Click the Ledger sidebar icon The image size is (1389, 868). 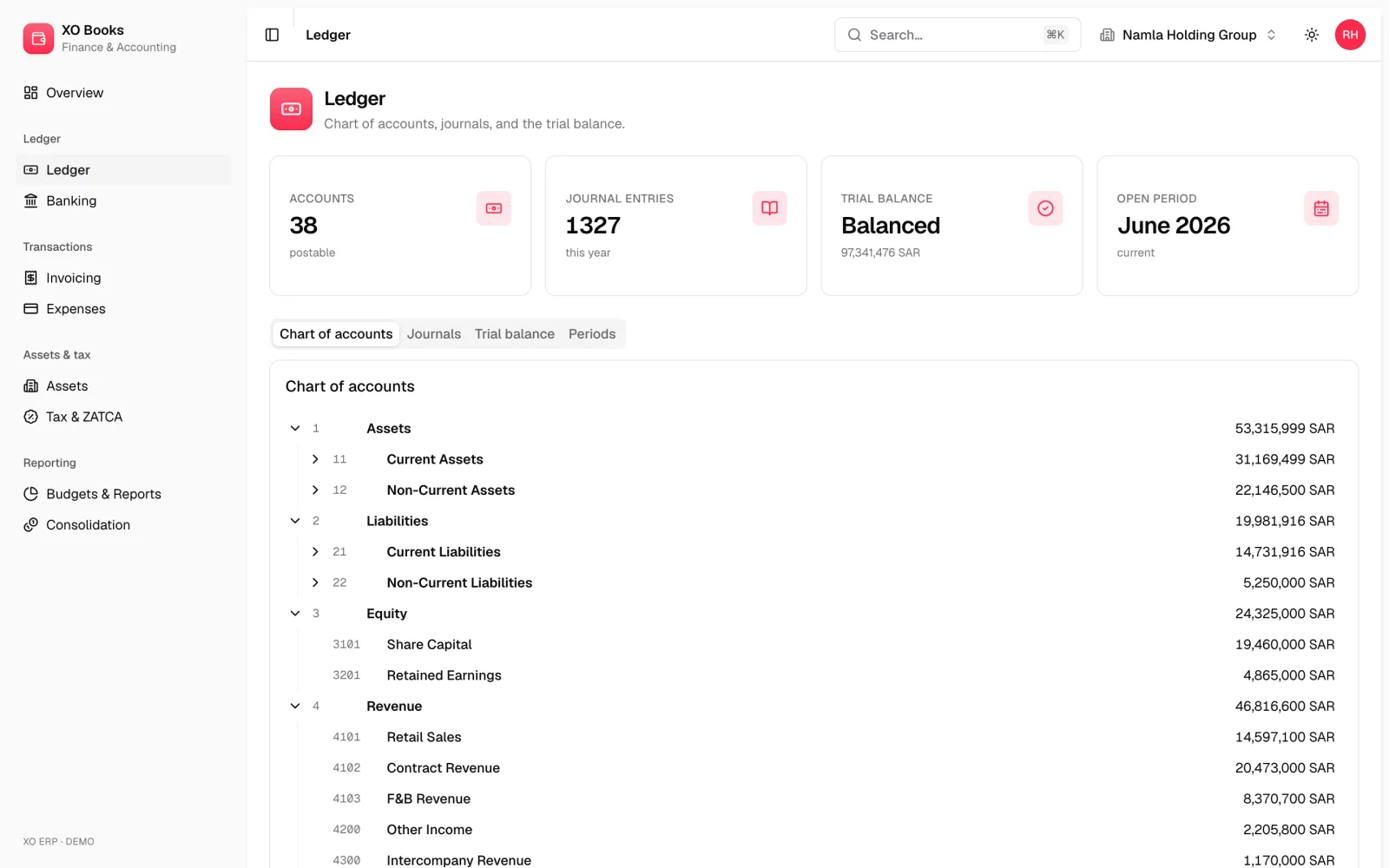click(x=30, y=170)
